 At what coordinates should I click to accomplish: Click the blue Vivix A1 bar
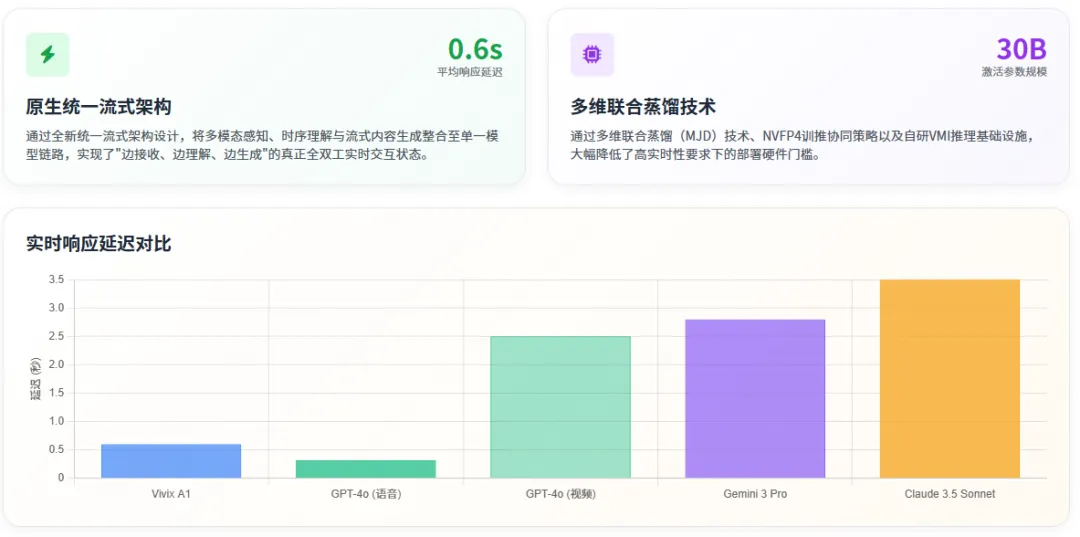tap(171, 461)
